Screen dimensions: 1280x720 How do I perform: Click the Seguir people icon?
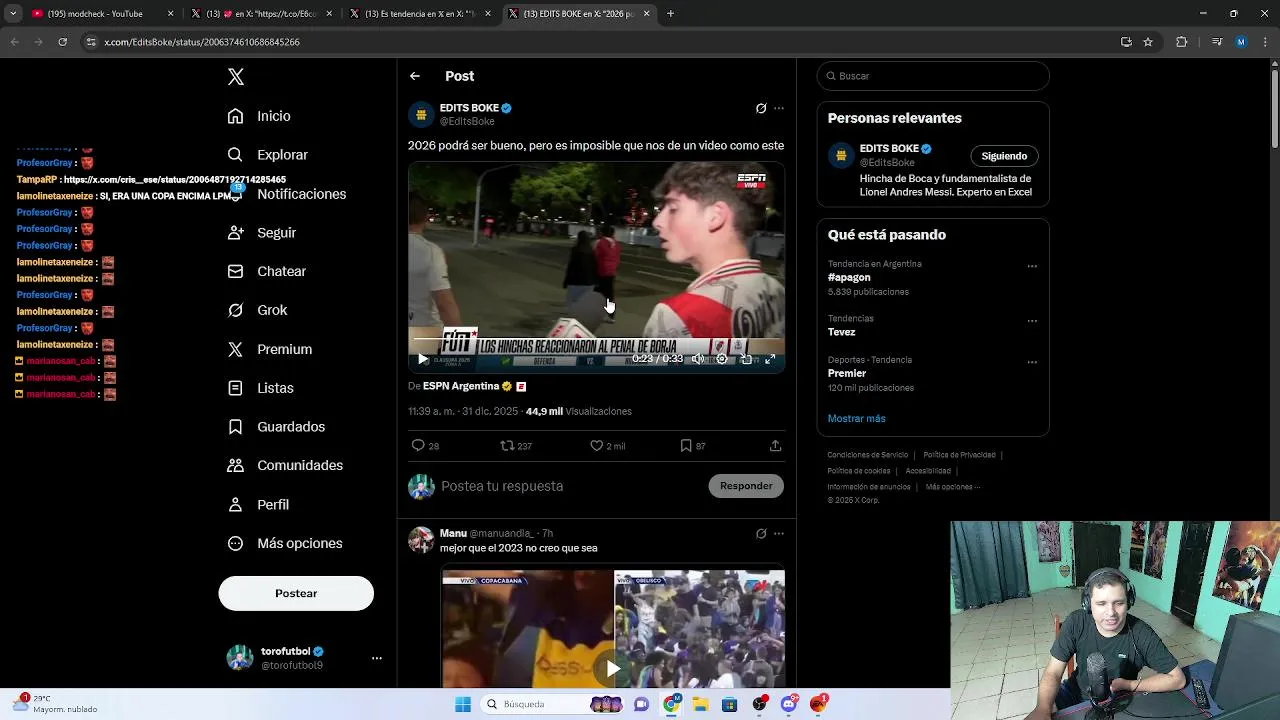click(x=235, y=233)
